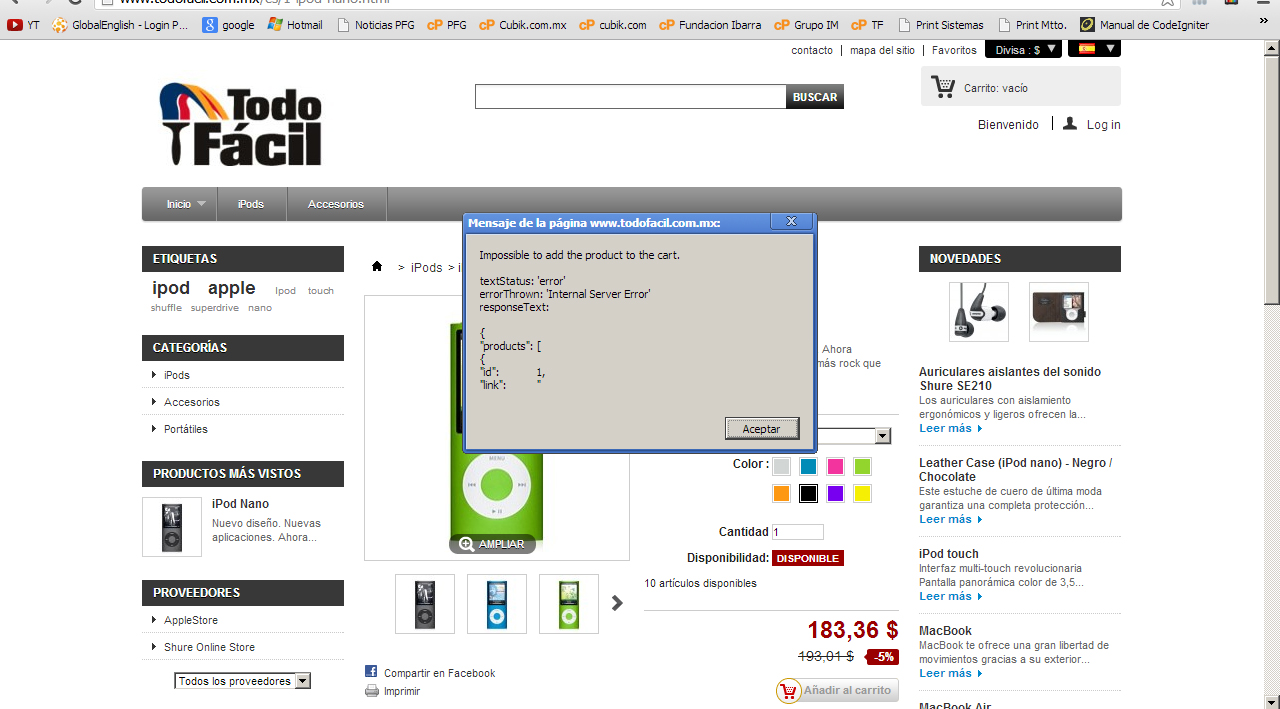1280x709 pixels.
Task: Click the Favoritos link
Action: point(954,50)
